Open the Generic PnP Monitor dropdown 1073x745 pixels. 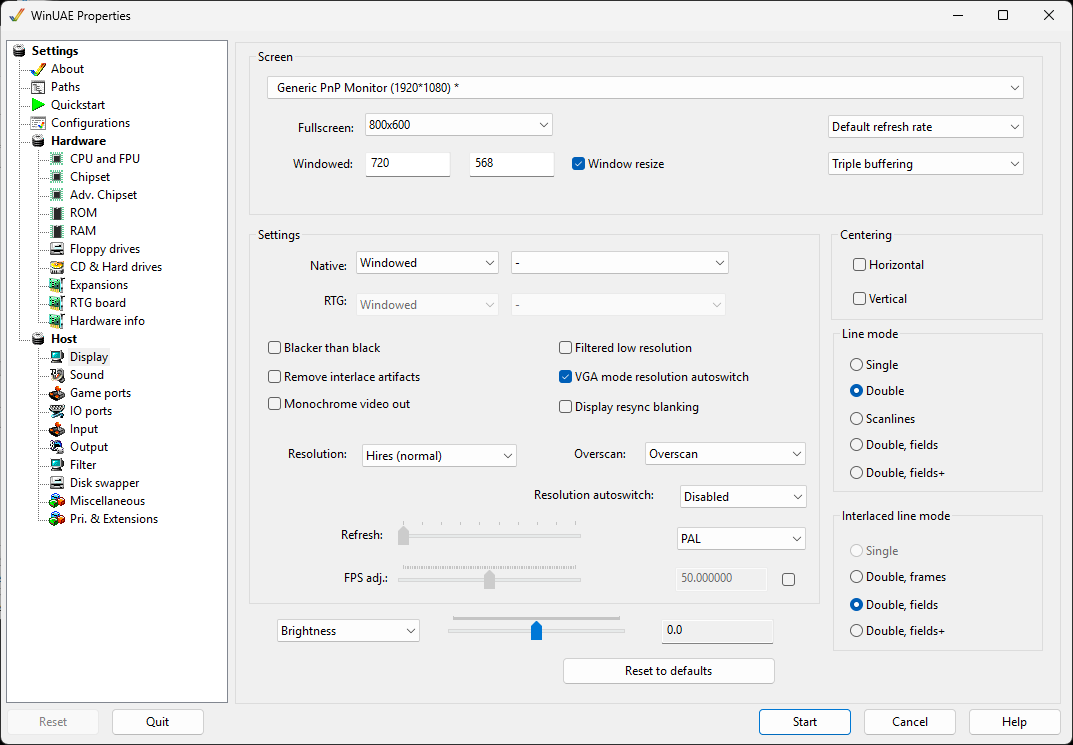coord(645,88)
